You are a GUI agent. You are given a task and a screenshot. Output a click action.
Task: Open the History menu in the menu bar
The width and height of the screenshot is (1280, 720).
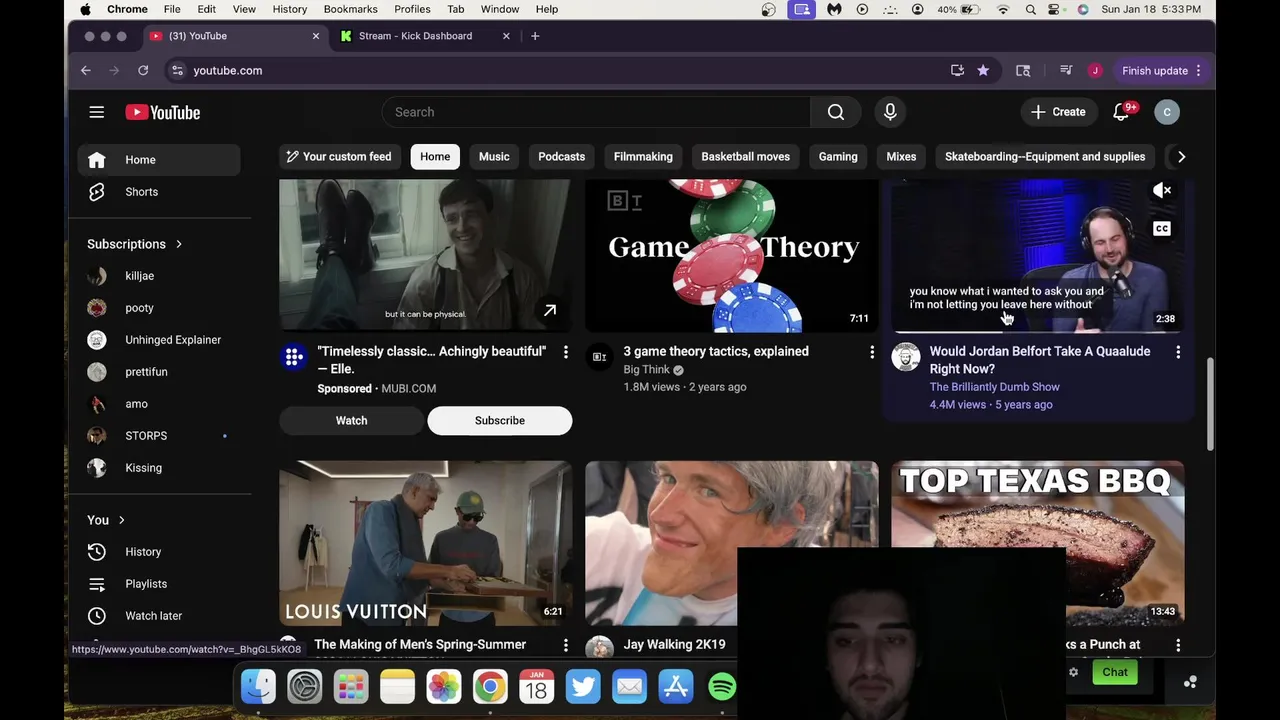coord(290,9)
